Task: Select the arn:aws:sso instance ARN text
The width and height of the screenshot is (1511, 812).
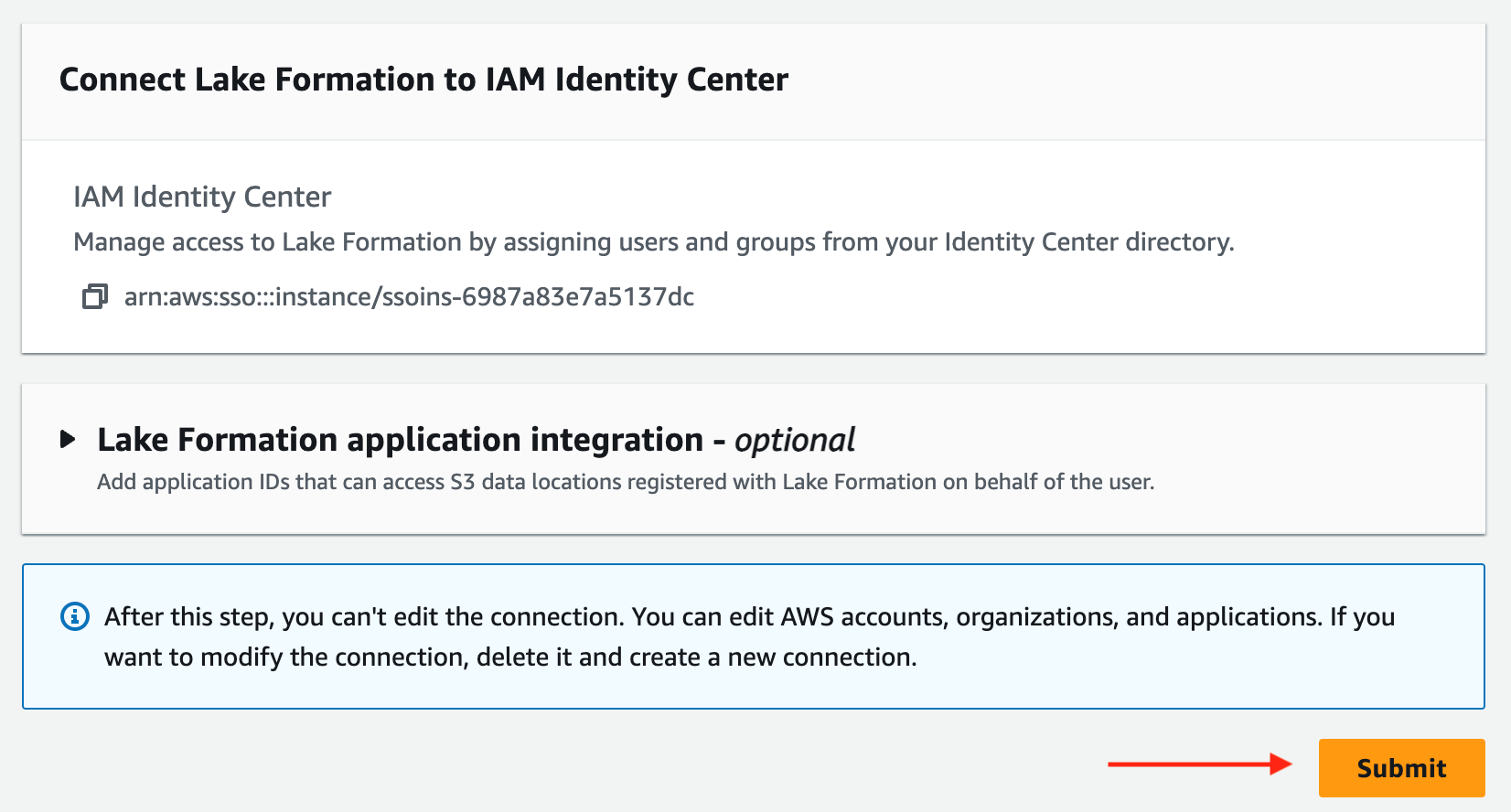Action: click(408, 297)
